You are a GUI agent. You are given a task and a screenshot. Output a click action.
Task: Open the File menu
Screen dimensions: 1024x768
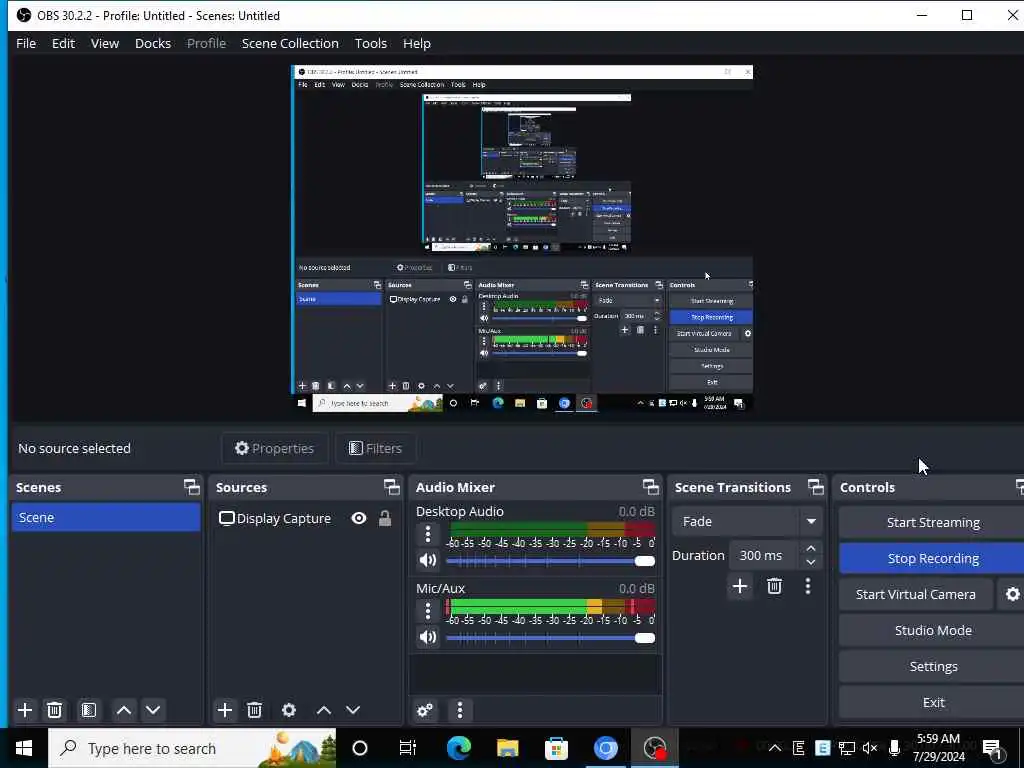tap(26, 43)
